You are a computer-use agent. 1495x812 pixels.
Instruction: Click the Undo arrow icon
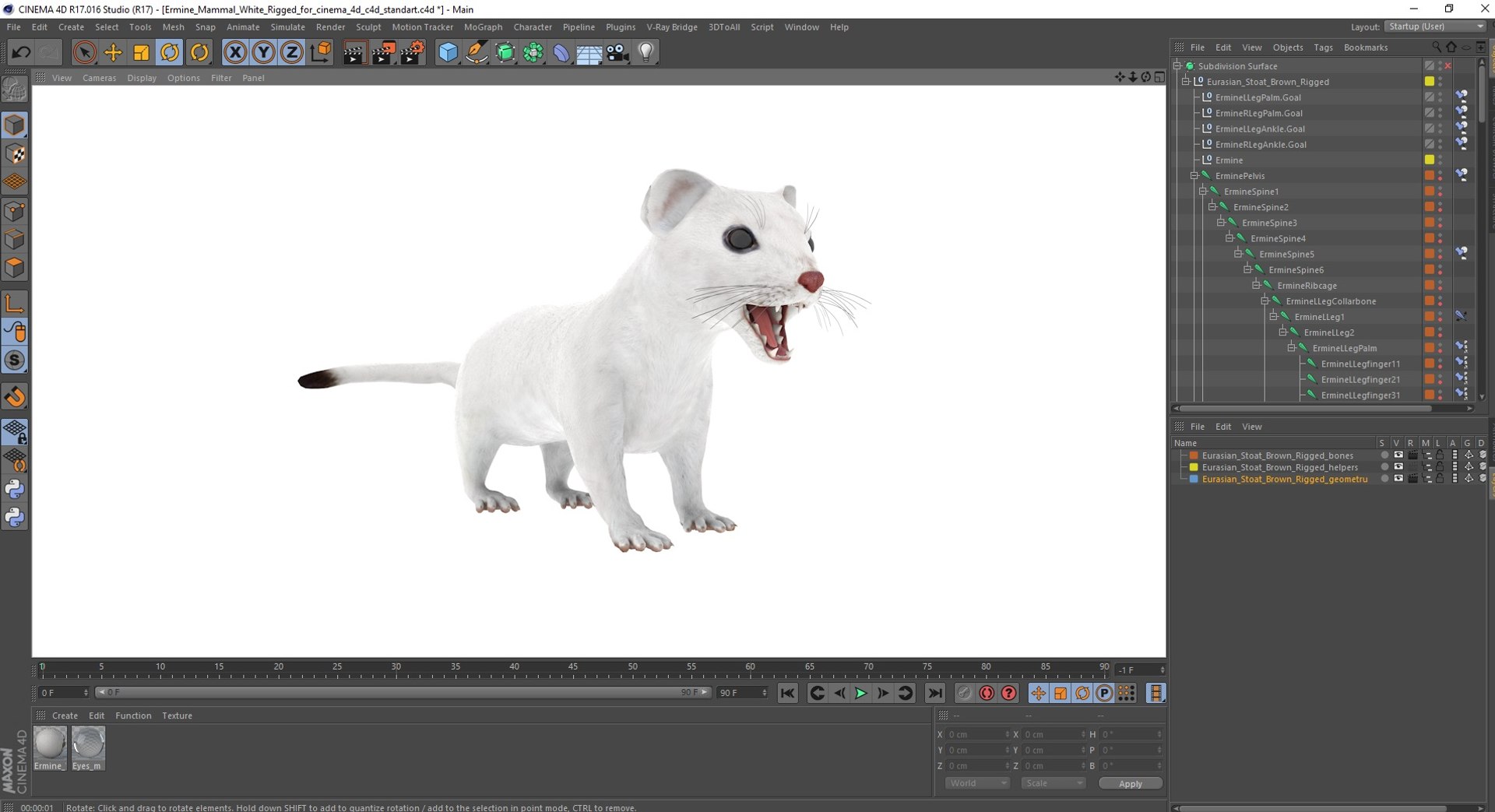point(21,52)
